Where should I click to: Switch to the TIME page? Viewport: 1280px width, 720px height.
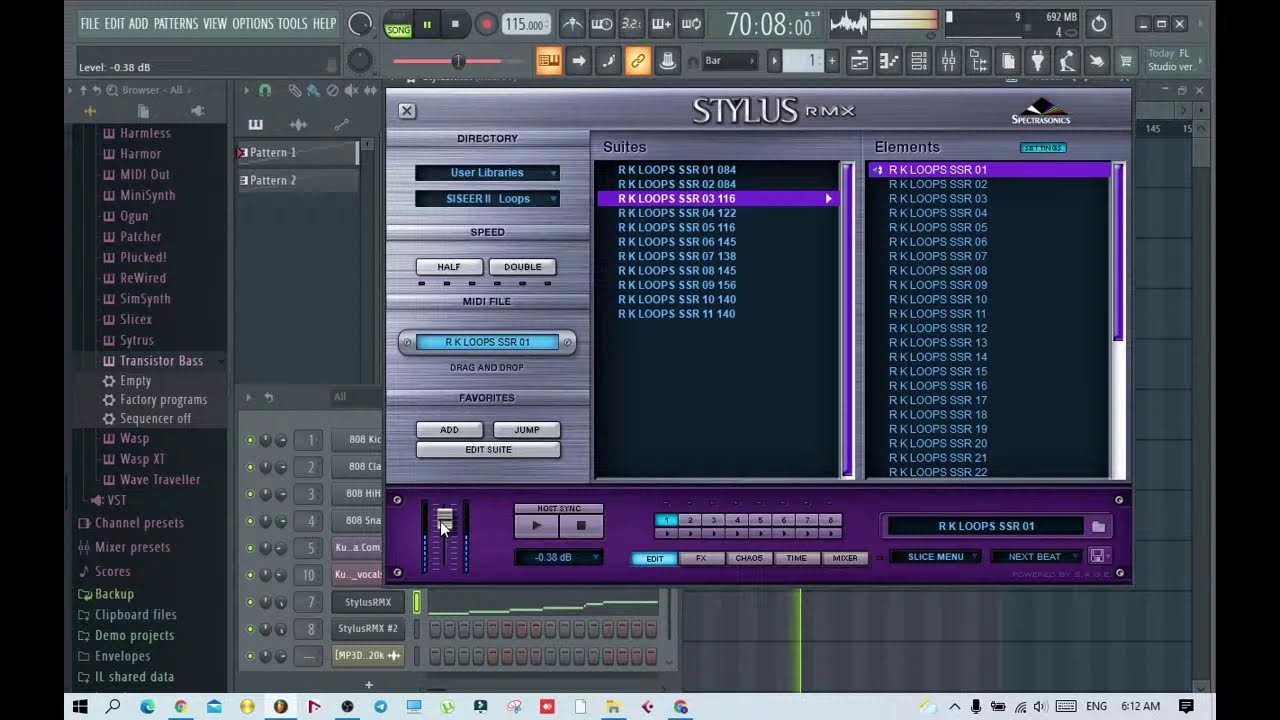click(796, 558)
